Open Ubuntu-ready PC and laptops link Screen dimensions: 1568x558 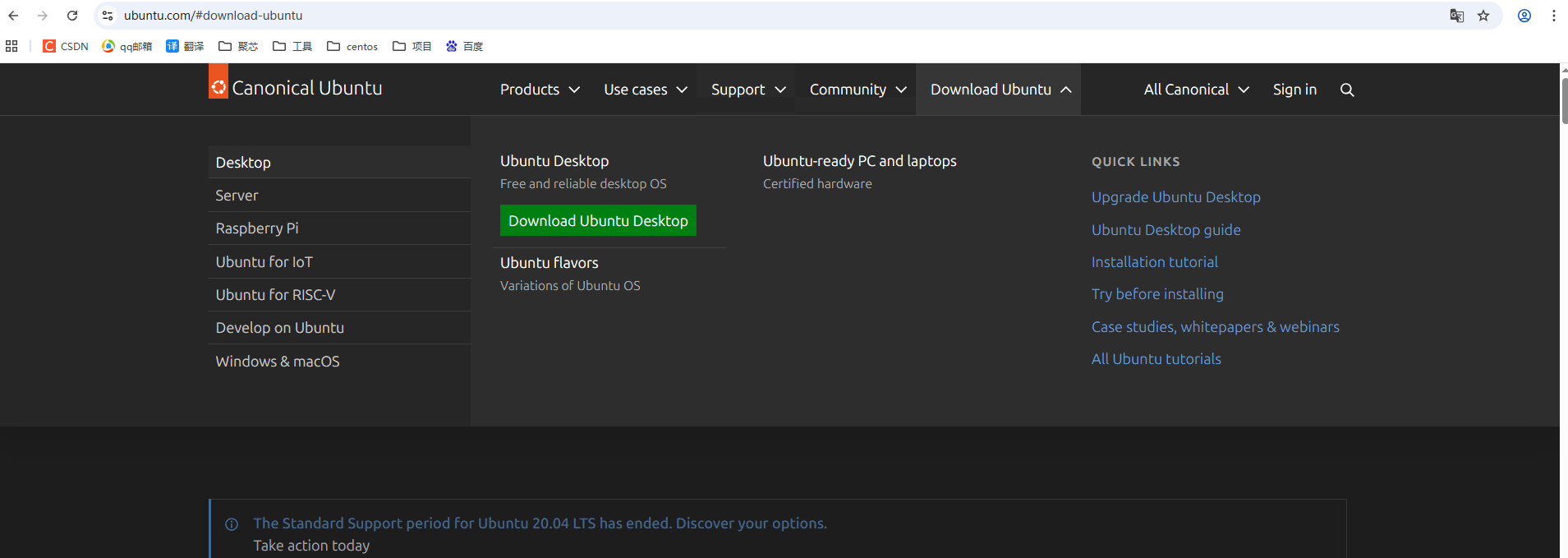point(860,161)
